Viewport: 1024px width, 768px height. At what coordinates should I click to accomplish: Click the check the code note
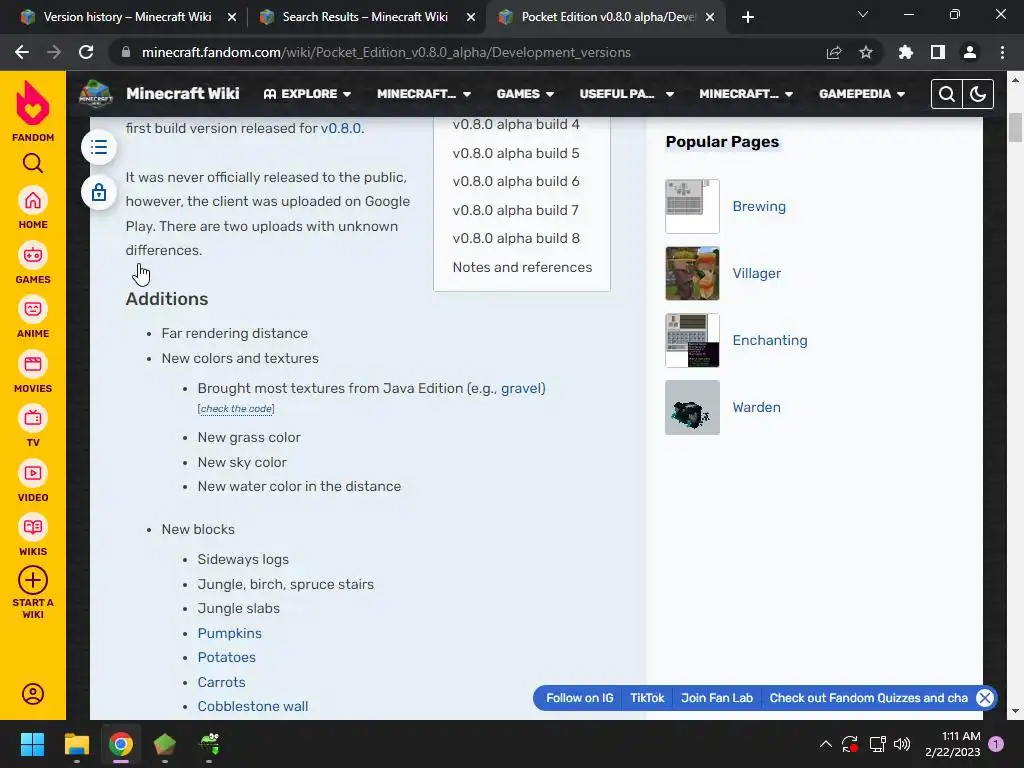pos(236,409)
